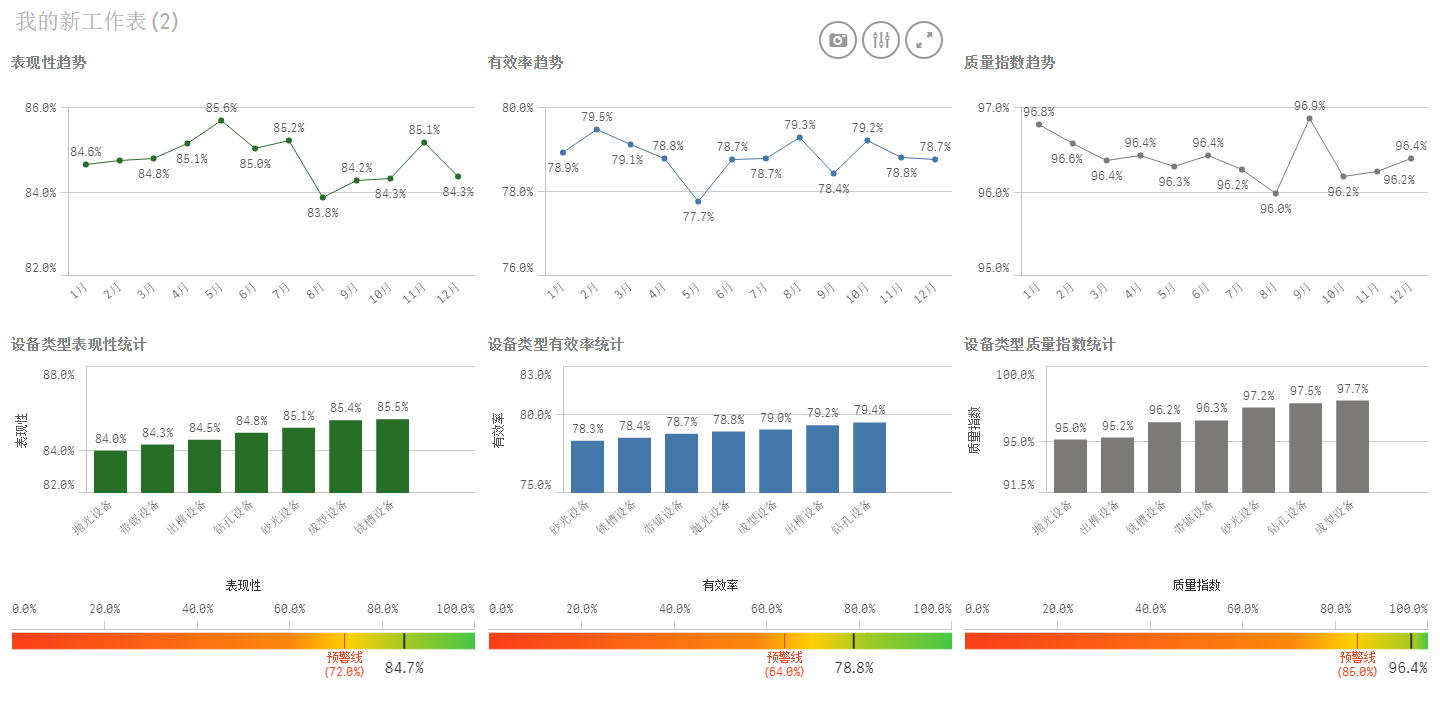Screen dimensions: 1440x726
Task: Select the gray 95.2% 出榫设备 bar
Action: pyautogui.click(x=1118, y=465)
